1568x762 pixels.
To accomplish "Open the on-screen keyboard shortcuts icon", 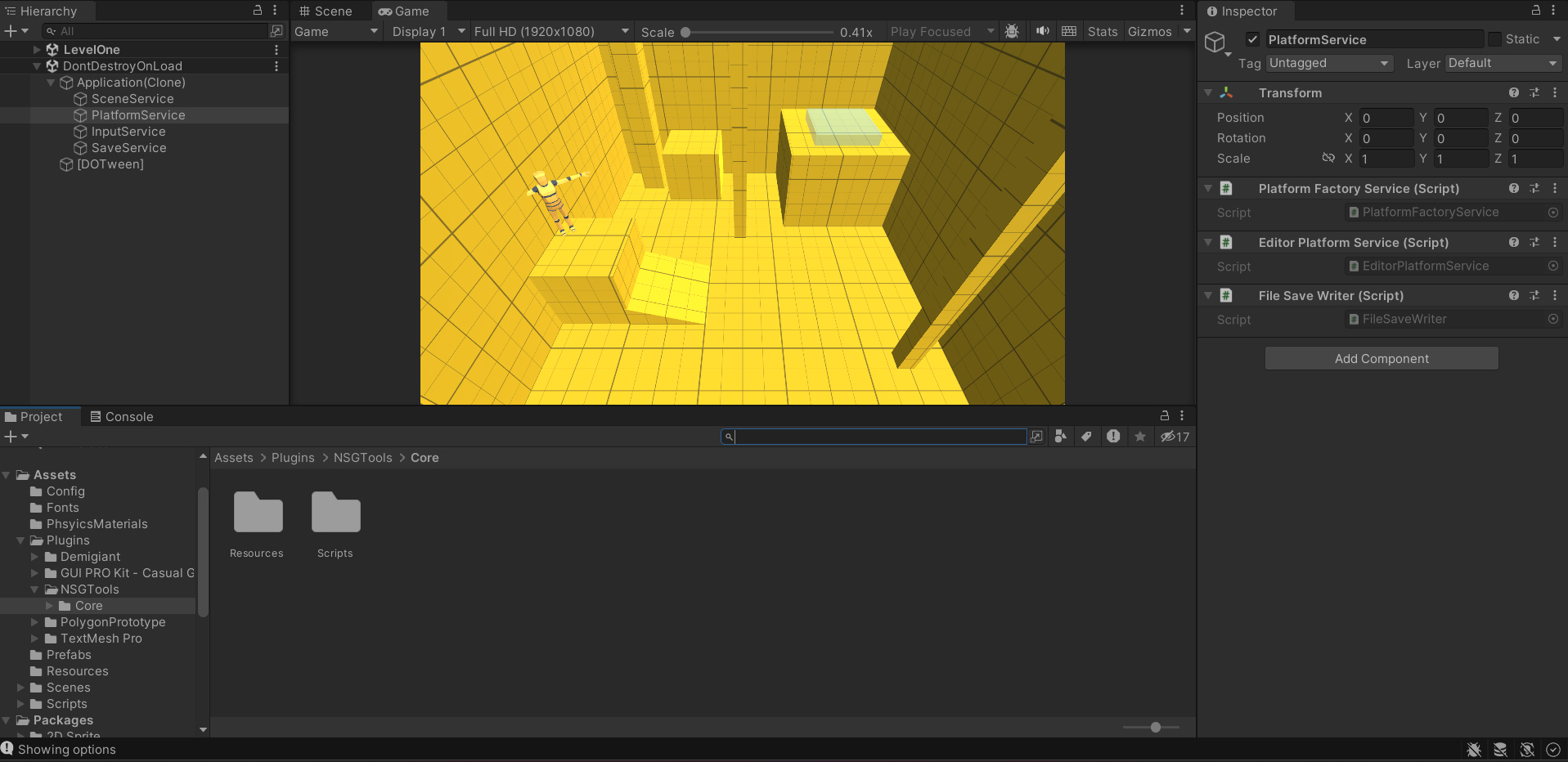I will click(x=1069, y=31).
